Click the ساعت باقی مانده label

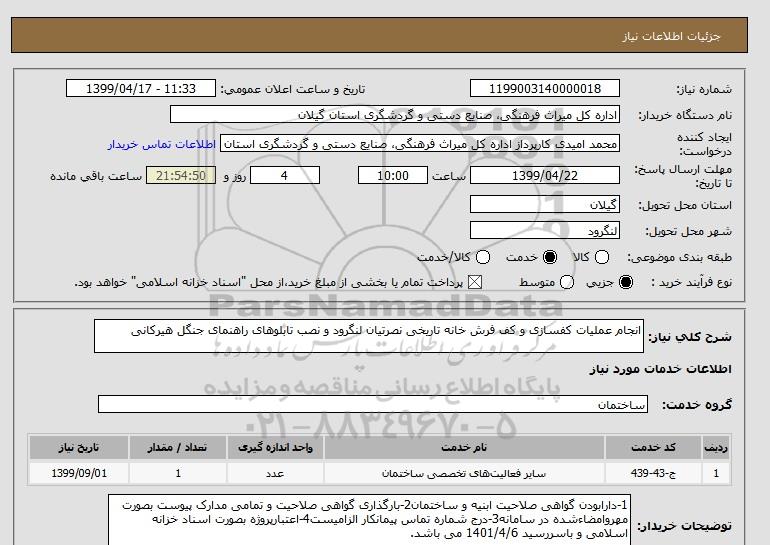click(x=96, y=176)
